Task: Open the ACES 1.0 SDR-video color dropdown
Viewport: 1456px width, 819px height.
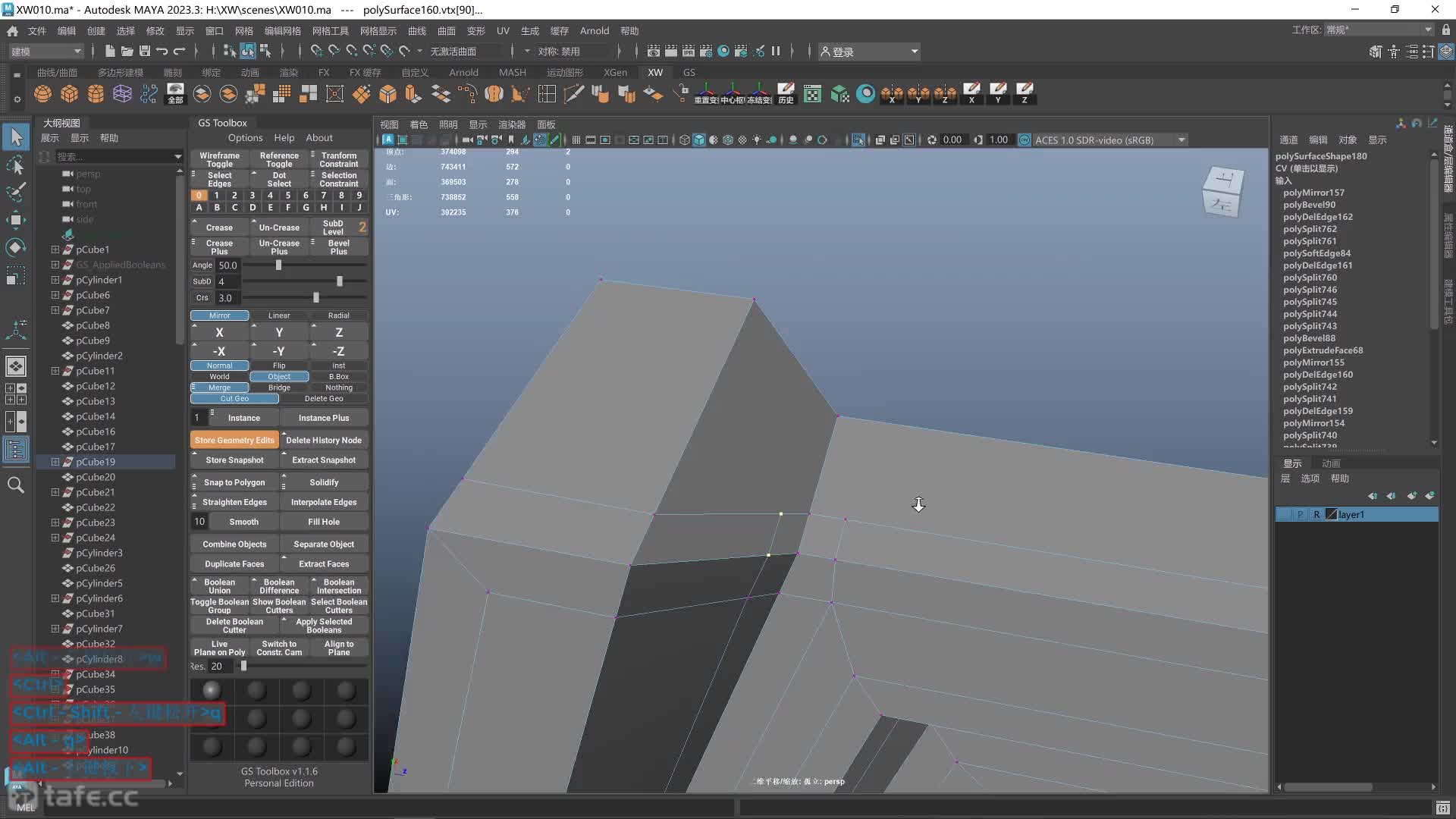Action: tap(1109, 140)
